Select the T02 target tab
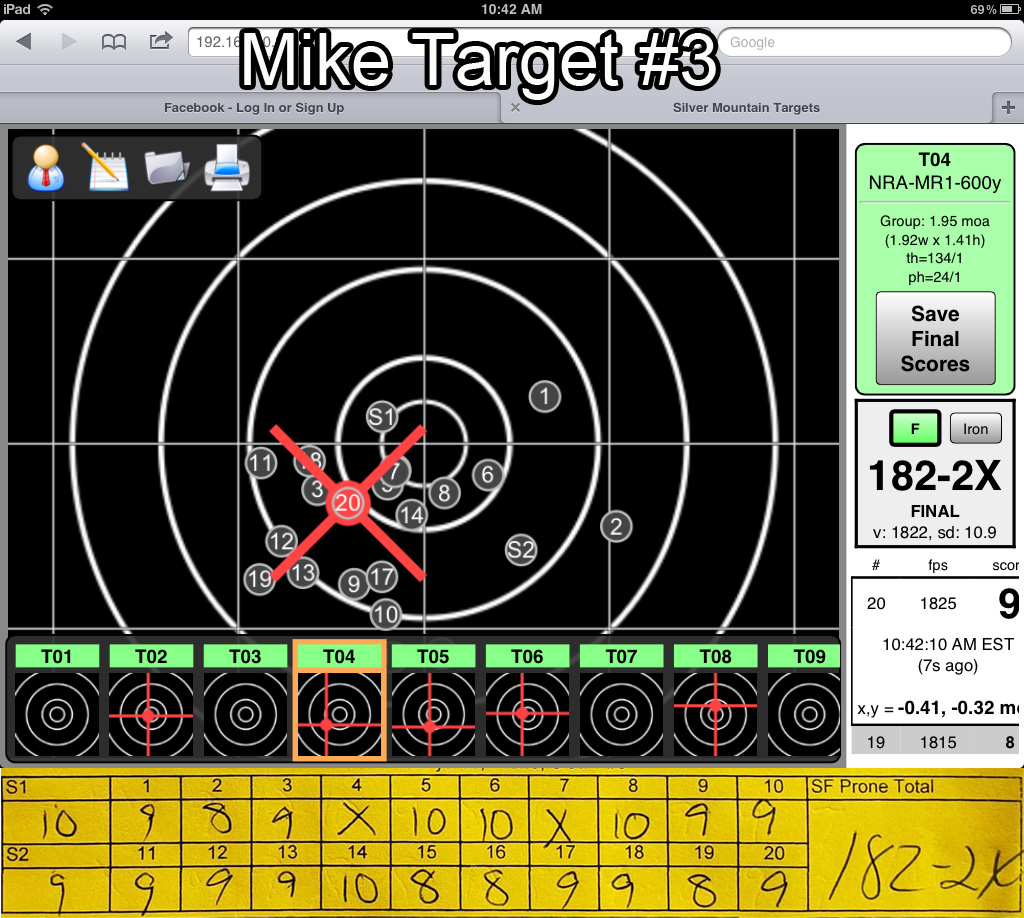This screenshot has width=1024, height=918. (x=151, y=656)
